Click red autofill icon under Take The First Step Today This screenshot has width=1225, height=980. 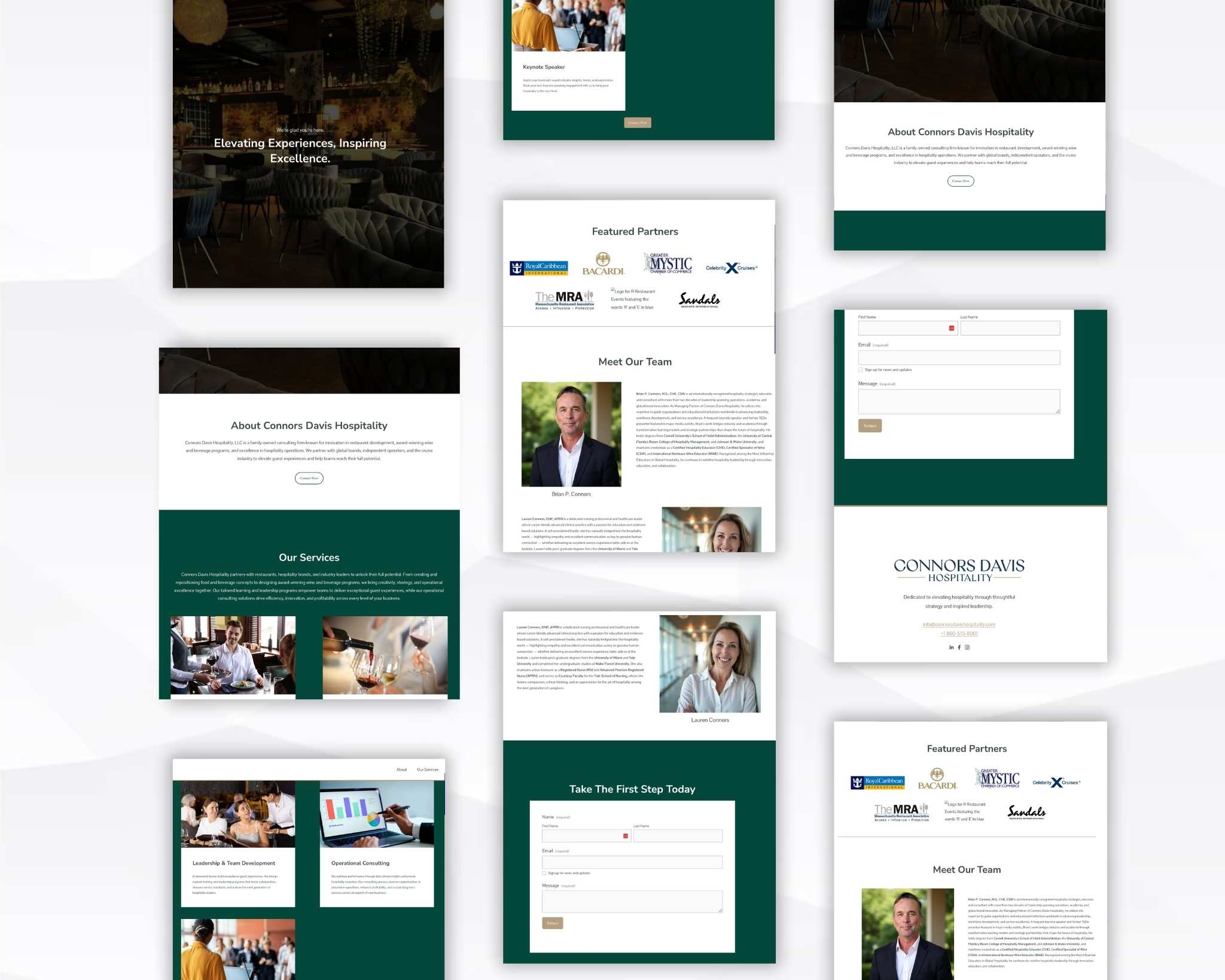[x=626, y=836]
